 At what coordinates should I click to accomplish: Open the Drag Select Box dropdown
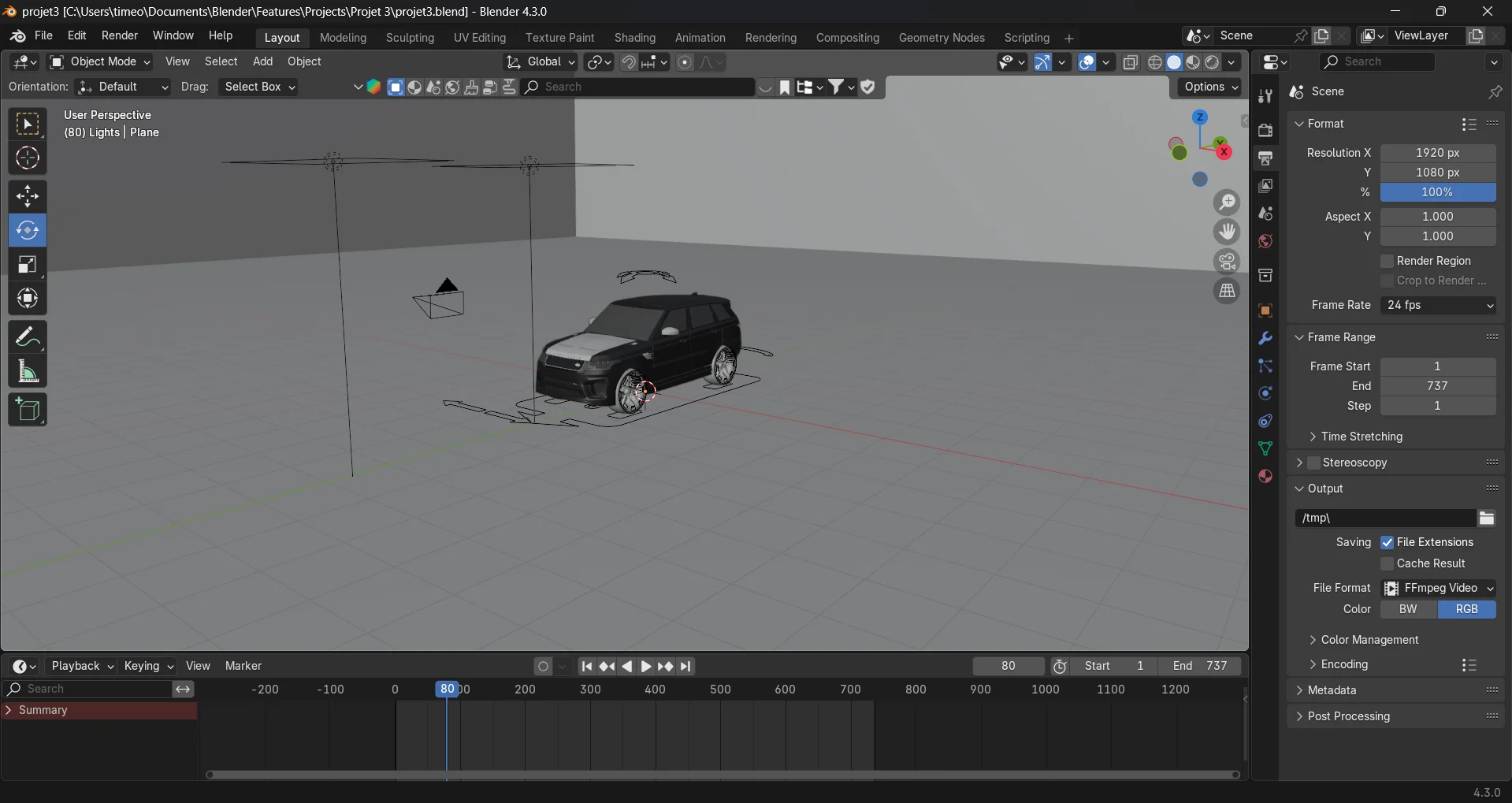tap(258, 87)
